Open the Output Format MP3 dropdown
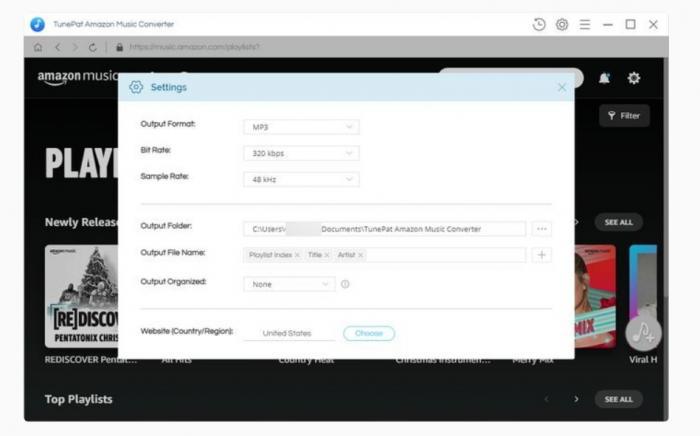This screenshot has width=700, height=436. point(301,127)
